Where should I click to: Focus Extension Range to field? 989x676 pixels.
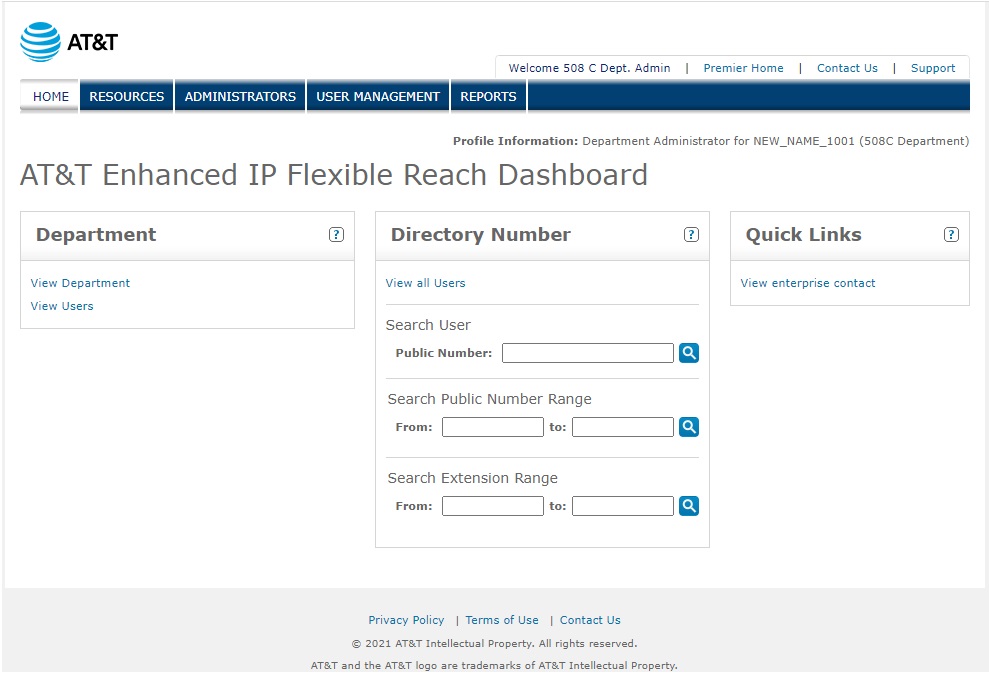click(x=623, y=506)
